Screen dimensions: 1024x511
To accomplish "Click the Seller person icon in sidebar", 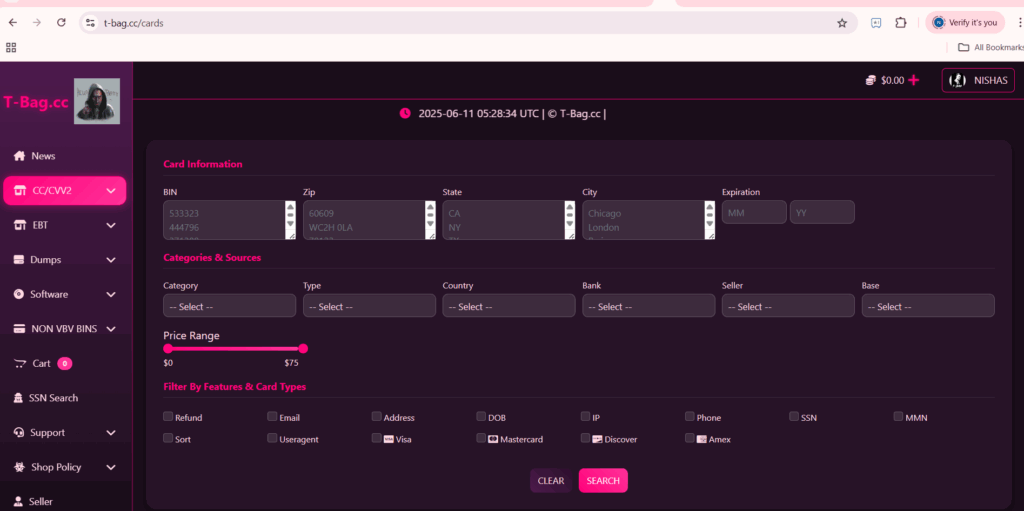I will [x=19, y=502].
